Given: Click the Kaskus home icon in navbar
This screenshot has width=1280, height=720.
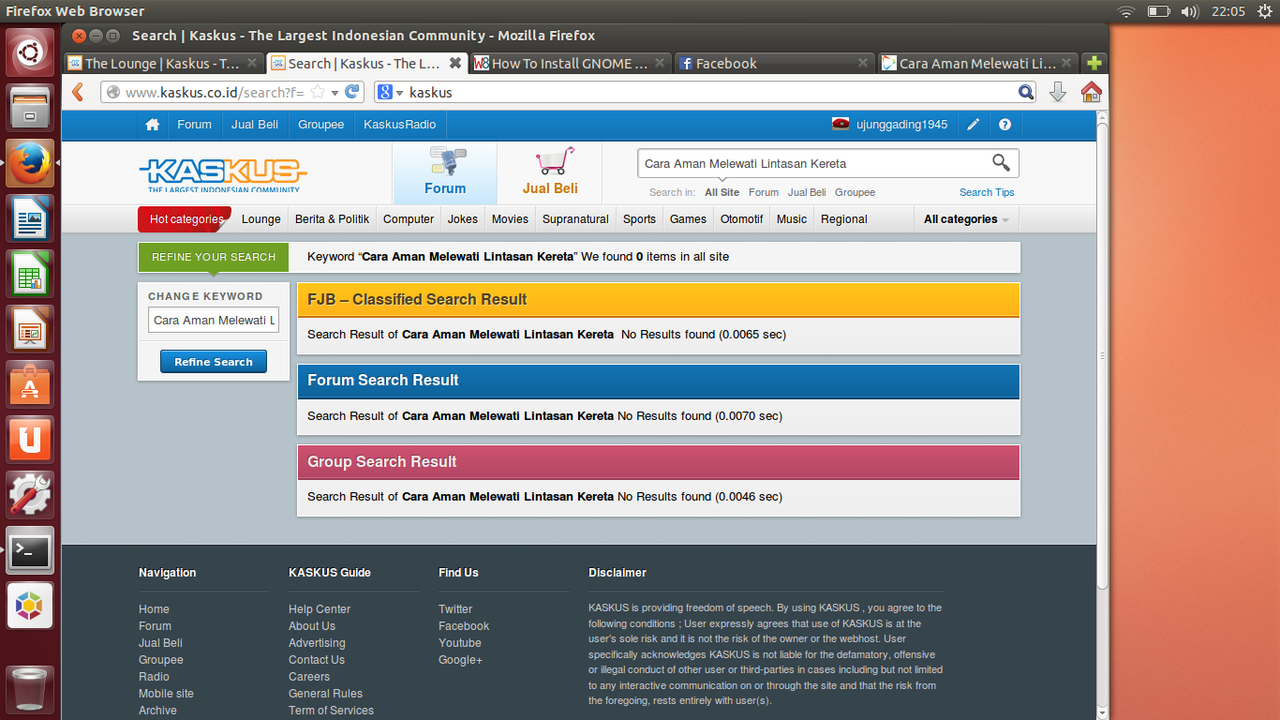Looking at the screenshot, I should click(x=152, y=125).
